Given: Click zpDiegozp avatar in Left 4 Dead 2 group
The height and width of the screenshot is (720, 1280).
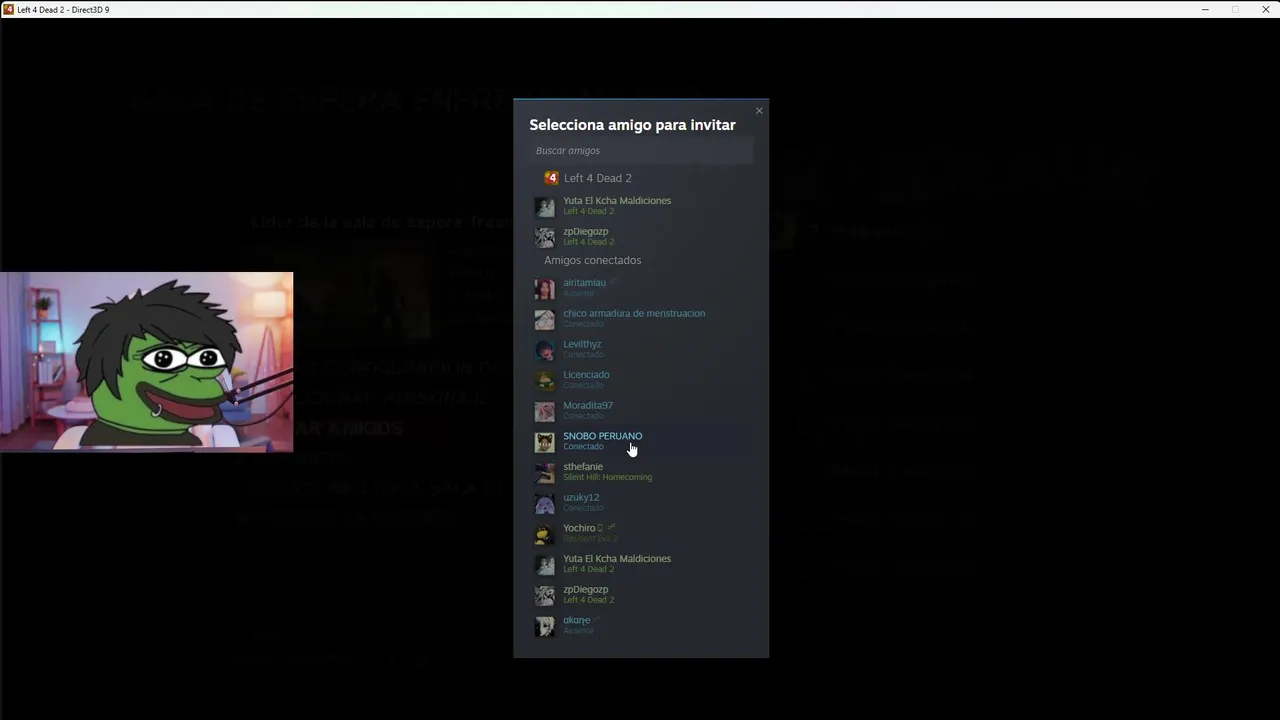Looking at the screenshot, I should pos(544,237).
